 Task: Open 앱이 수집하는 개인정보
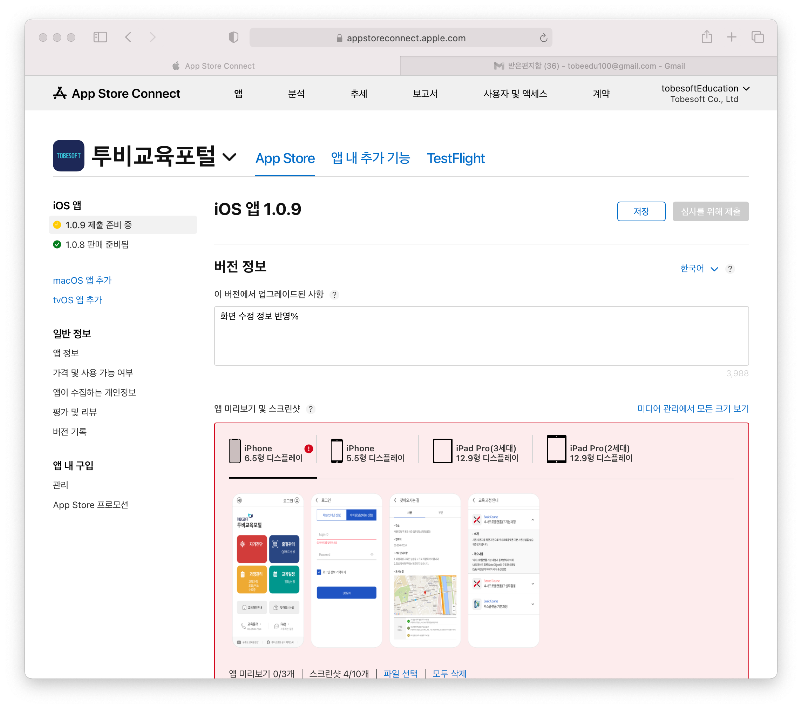(94, 392)
